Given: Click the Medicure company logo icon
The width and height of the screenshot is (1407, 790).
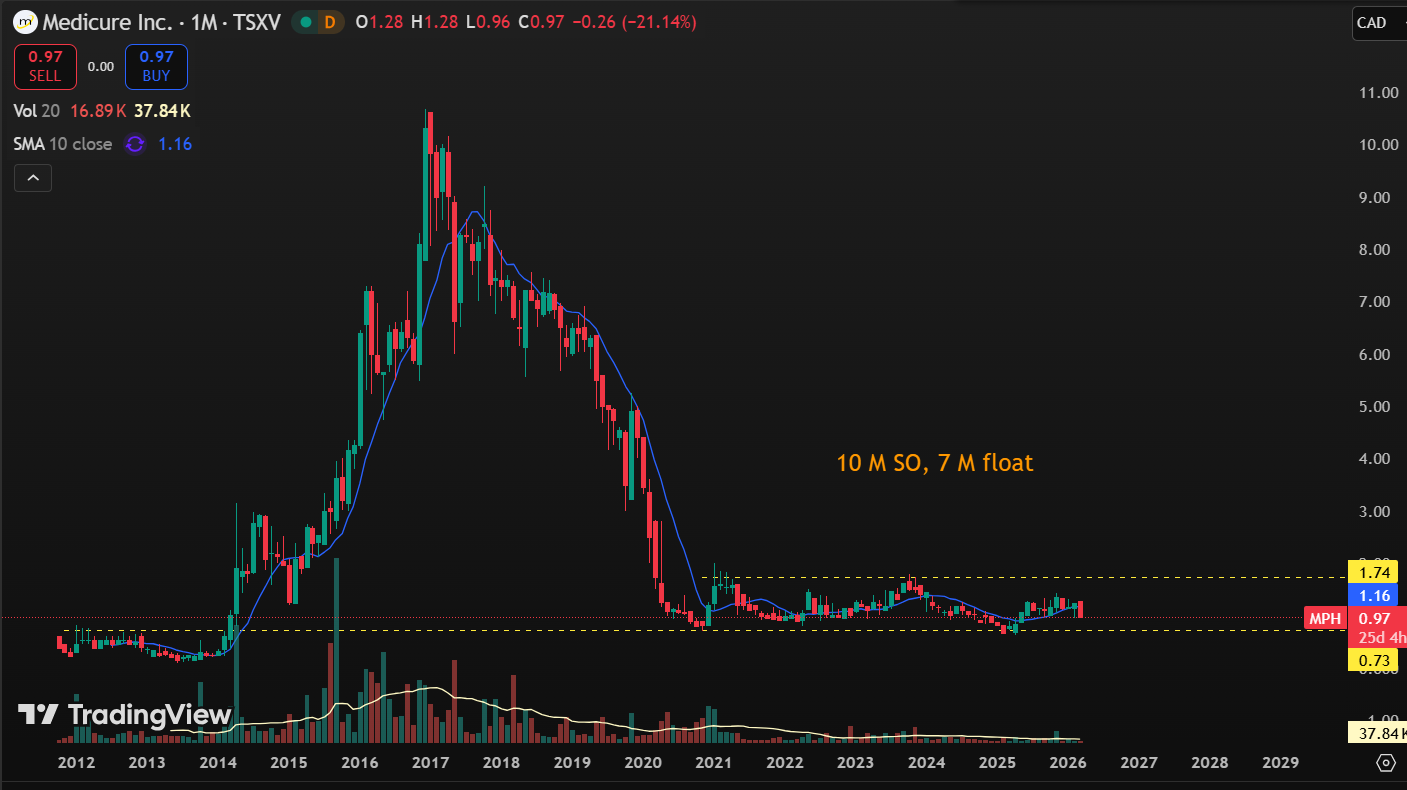Looking at the screenshot, I should click(25, 22).
